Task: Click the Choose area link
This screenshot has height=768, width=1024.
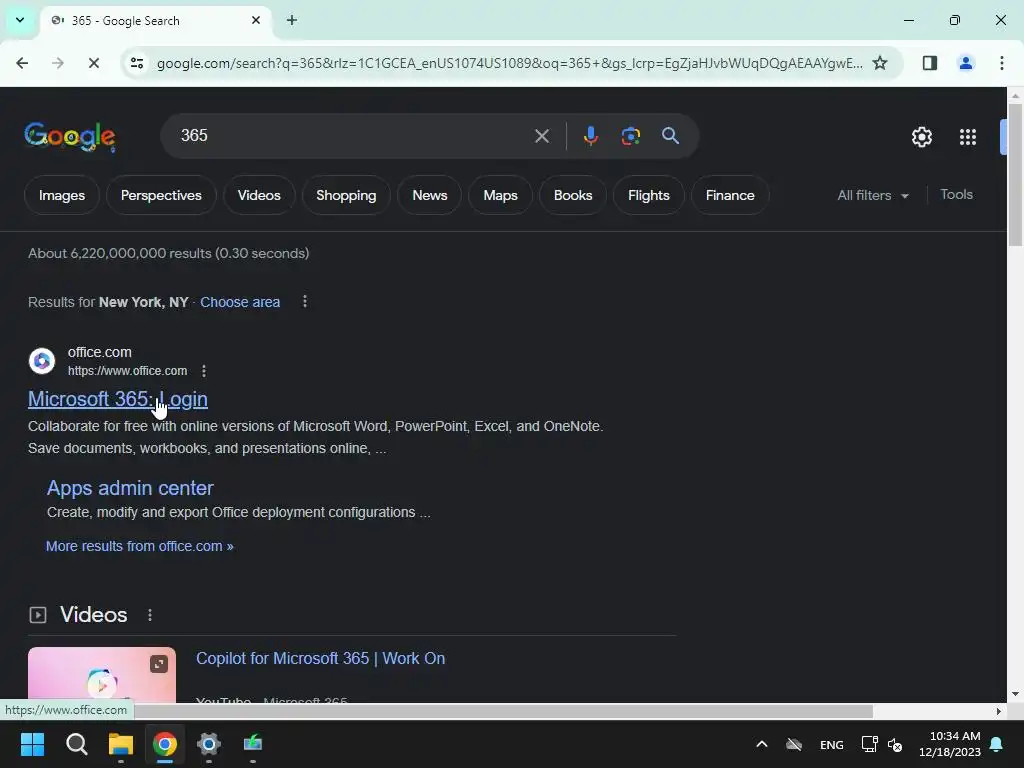Action: coord(240,302)
